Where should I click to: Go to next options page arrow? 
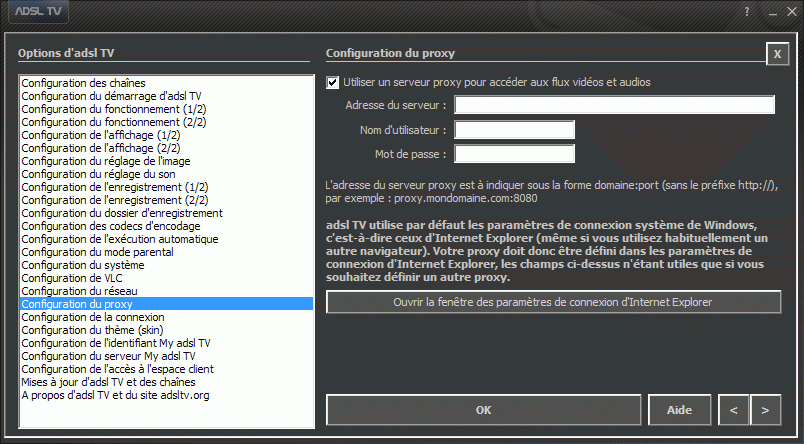[766, 410]
